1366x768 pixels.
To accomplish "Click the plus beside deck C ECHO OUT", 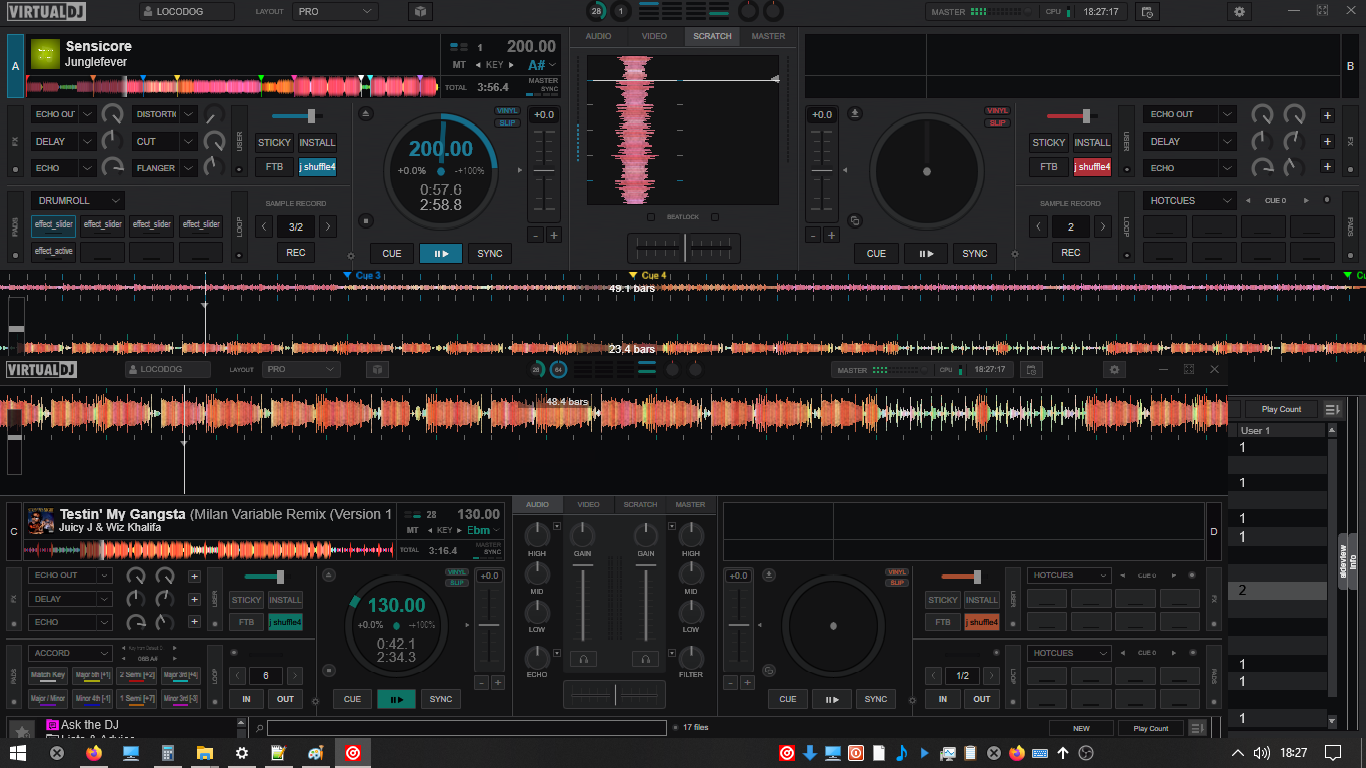I will [194, 575].
